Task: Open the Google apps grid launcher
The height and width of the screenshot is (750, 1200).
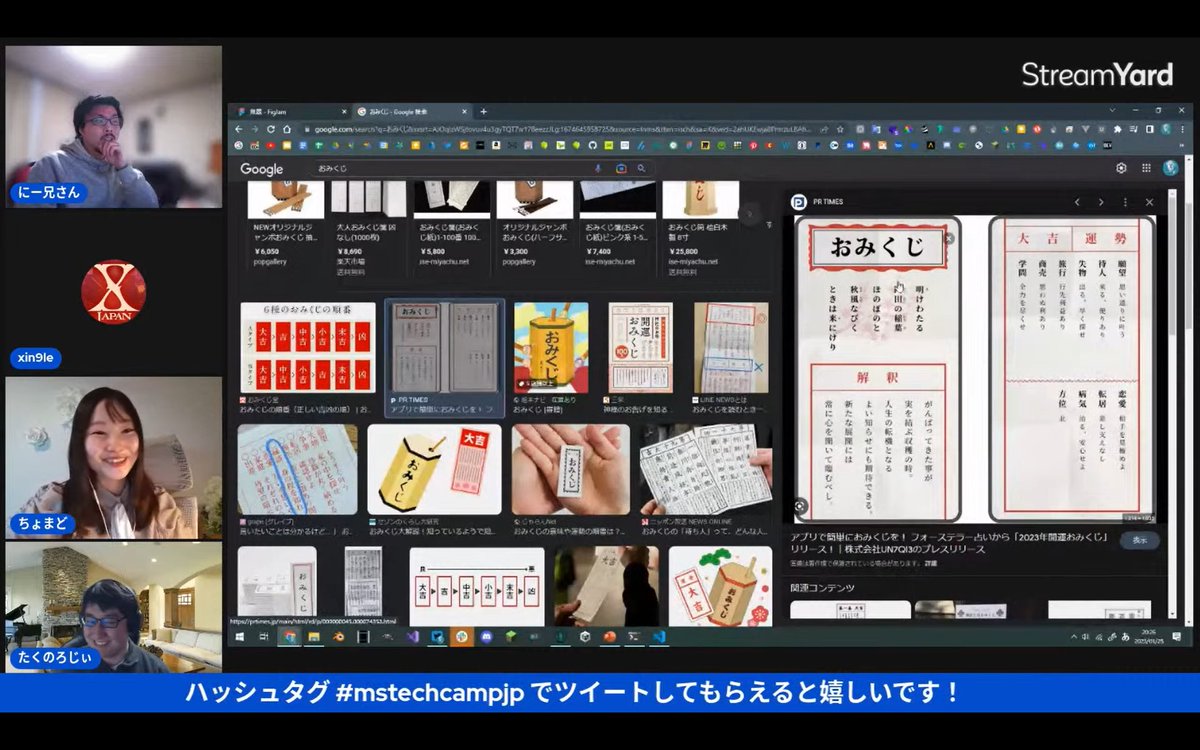Action: tap(1145, 167)
